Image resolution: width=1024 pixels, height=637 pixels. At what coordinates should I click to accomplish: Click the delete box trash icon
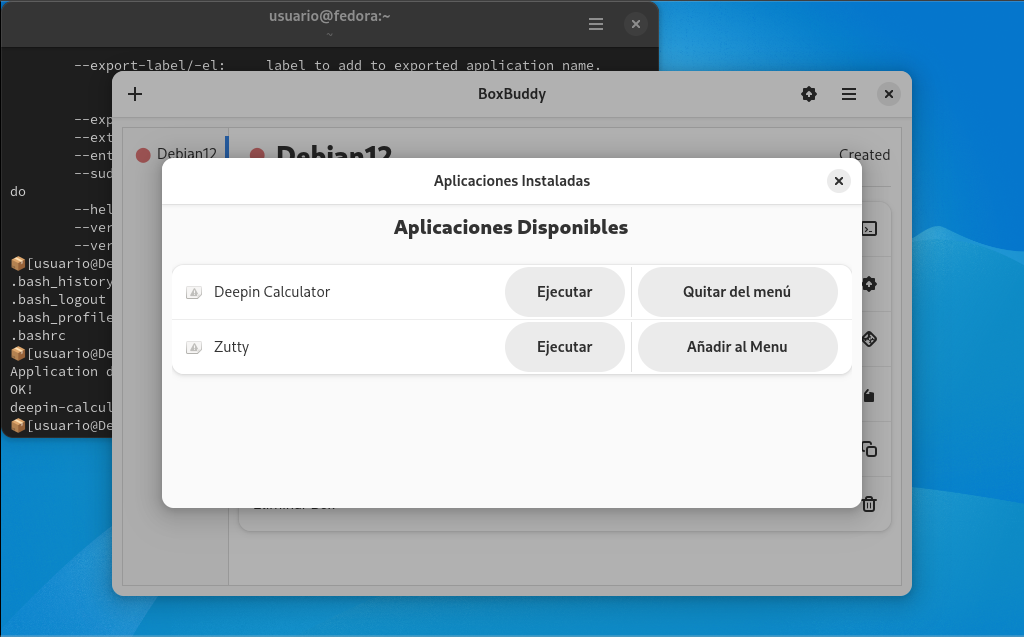(x=869, y=504)
